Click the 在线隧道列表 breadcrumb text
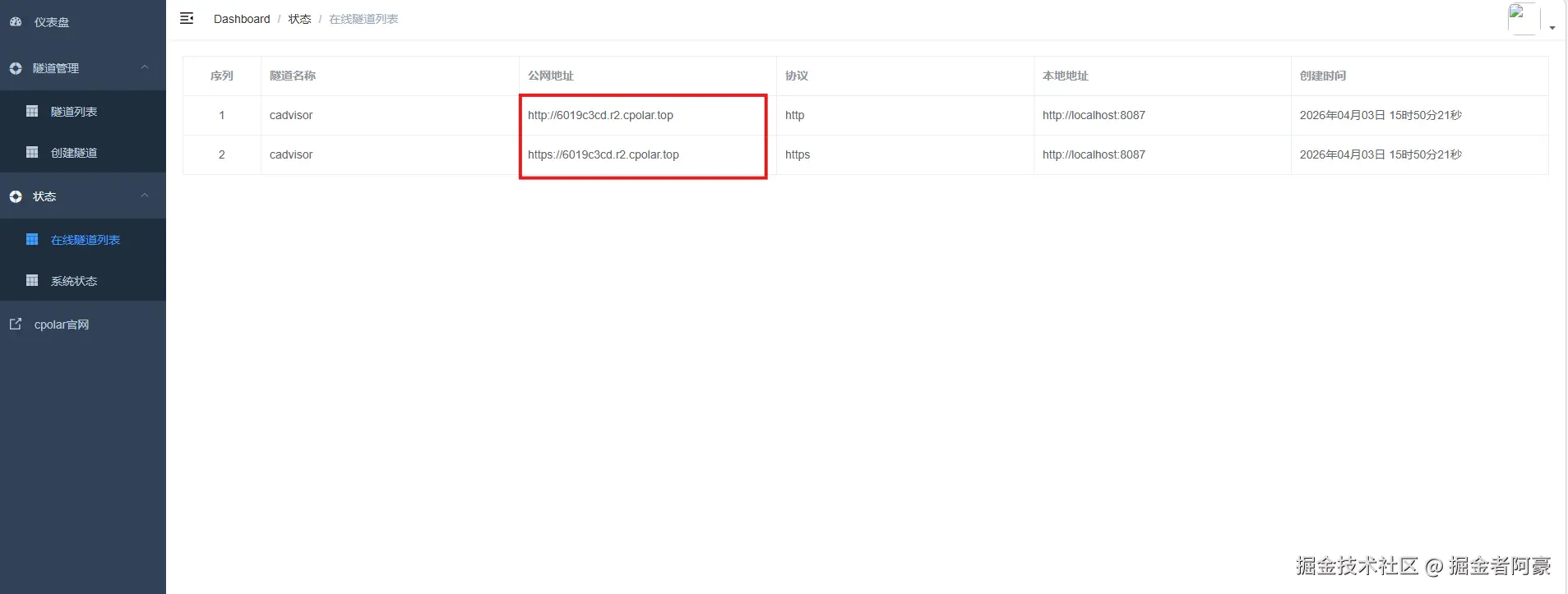The width and height of the screenshot is (1568, 594). pyautogui.click(x=363, y=19)
